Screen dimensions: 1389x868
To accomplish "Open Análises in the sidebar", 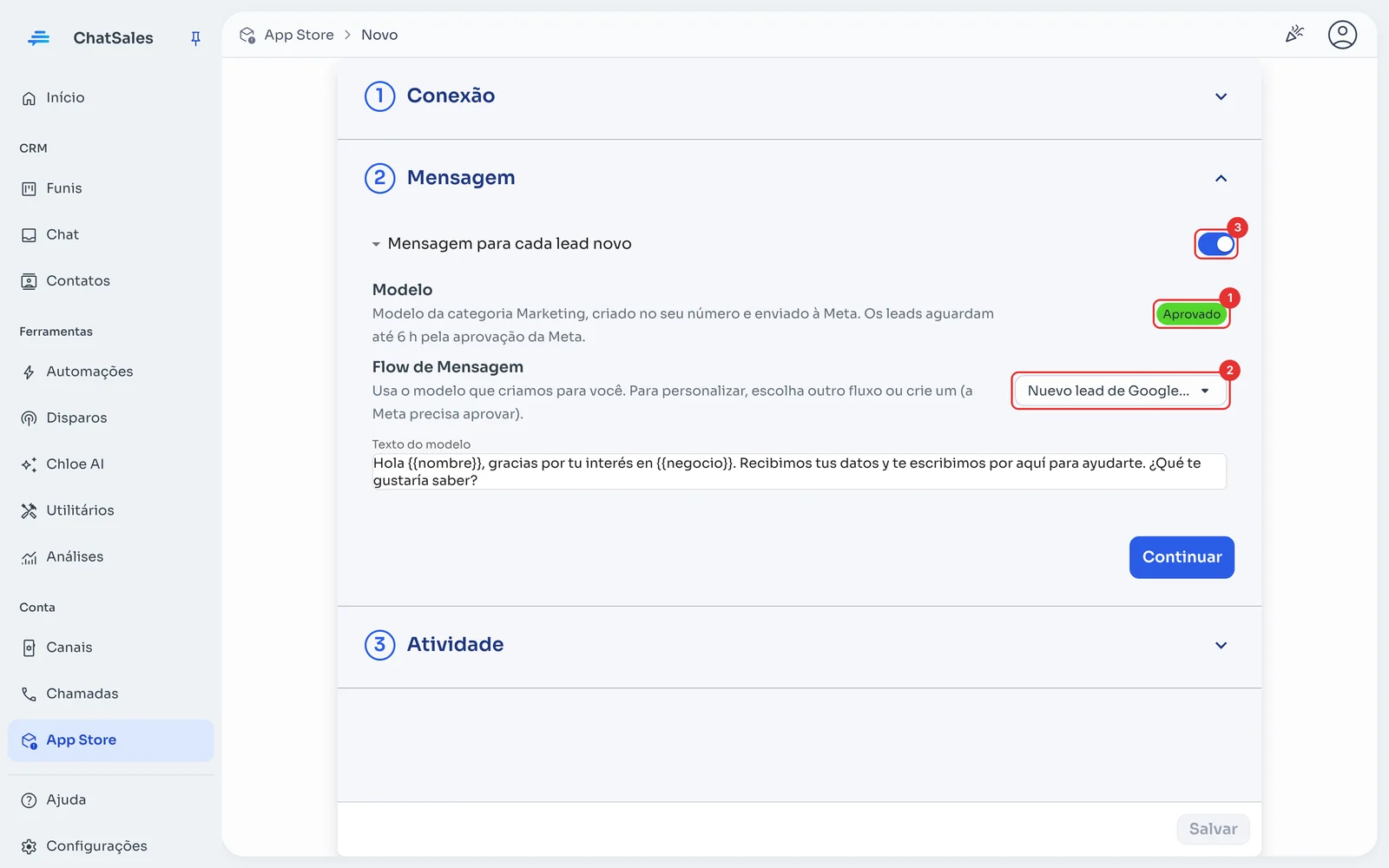I will 110,557.
